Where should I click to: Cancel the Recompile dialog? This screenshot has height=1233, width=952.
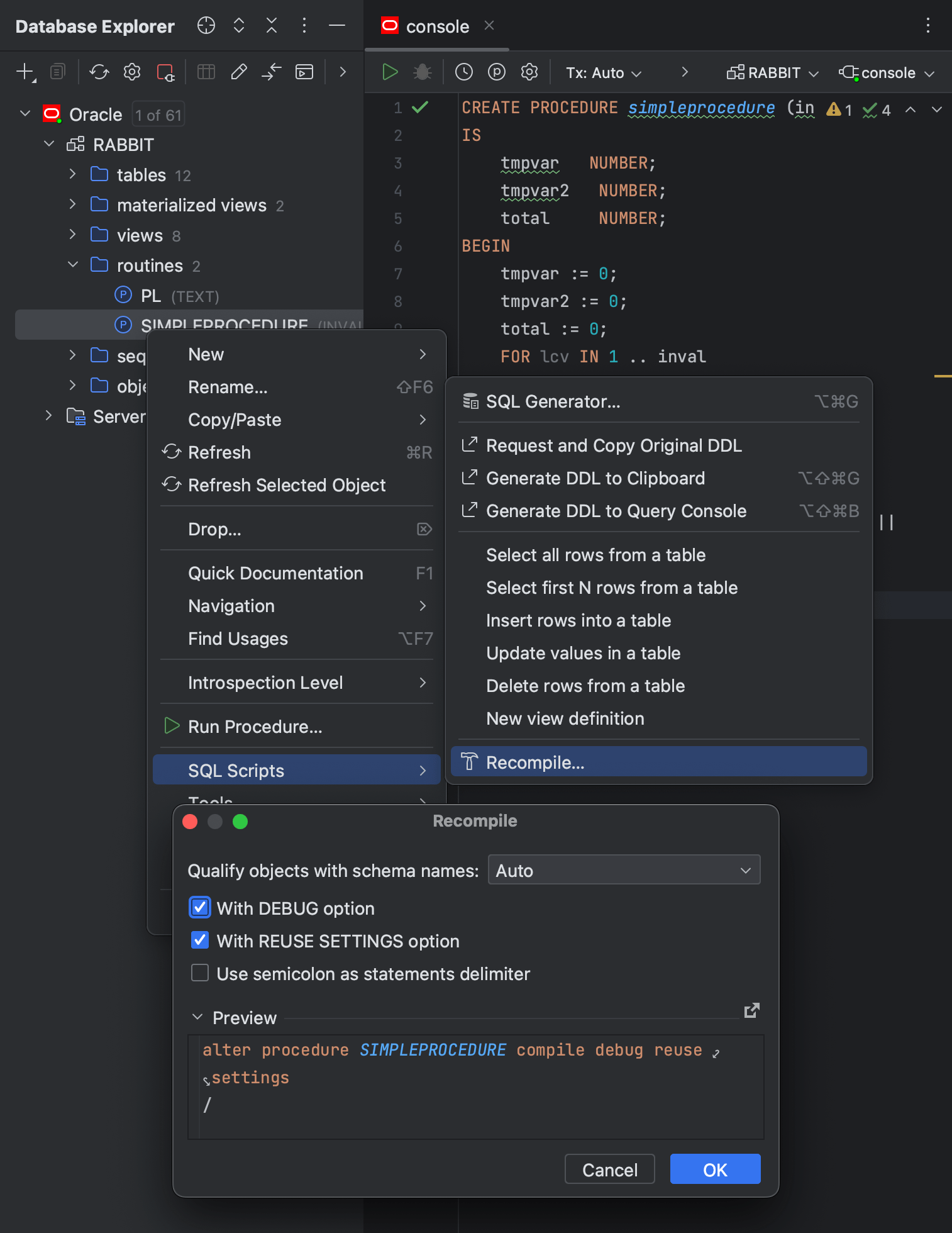click(609, 1169)
